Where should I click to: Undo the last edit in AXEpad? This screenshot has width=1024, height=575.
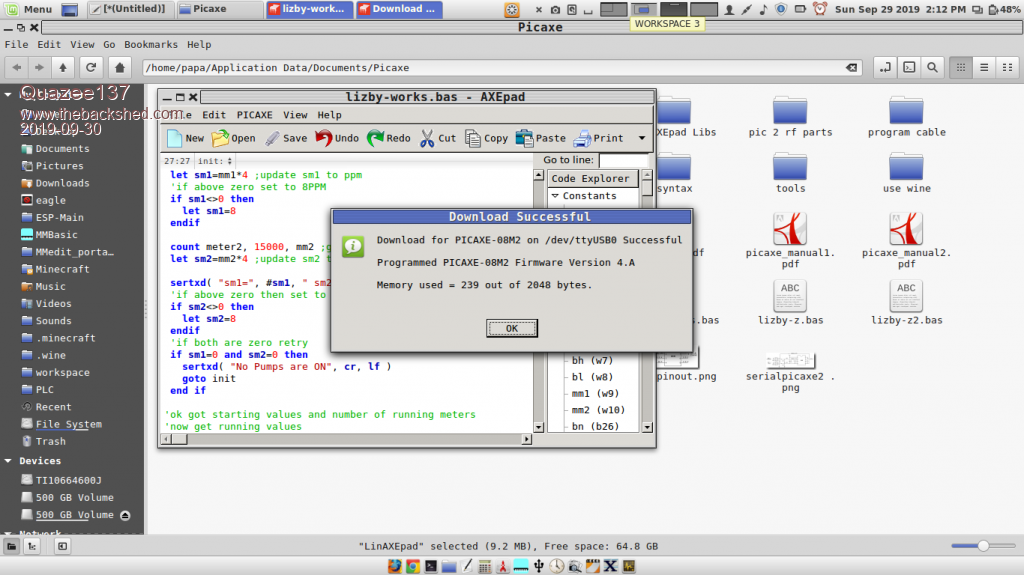pos(336,138)
